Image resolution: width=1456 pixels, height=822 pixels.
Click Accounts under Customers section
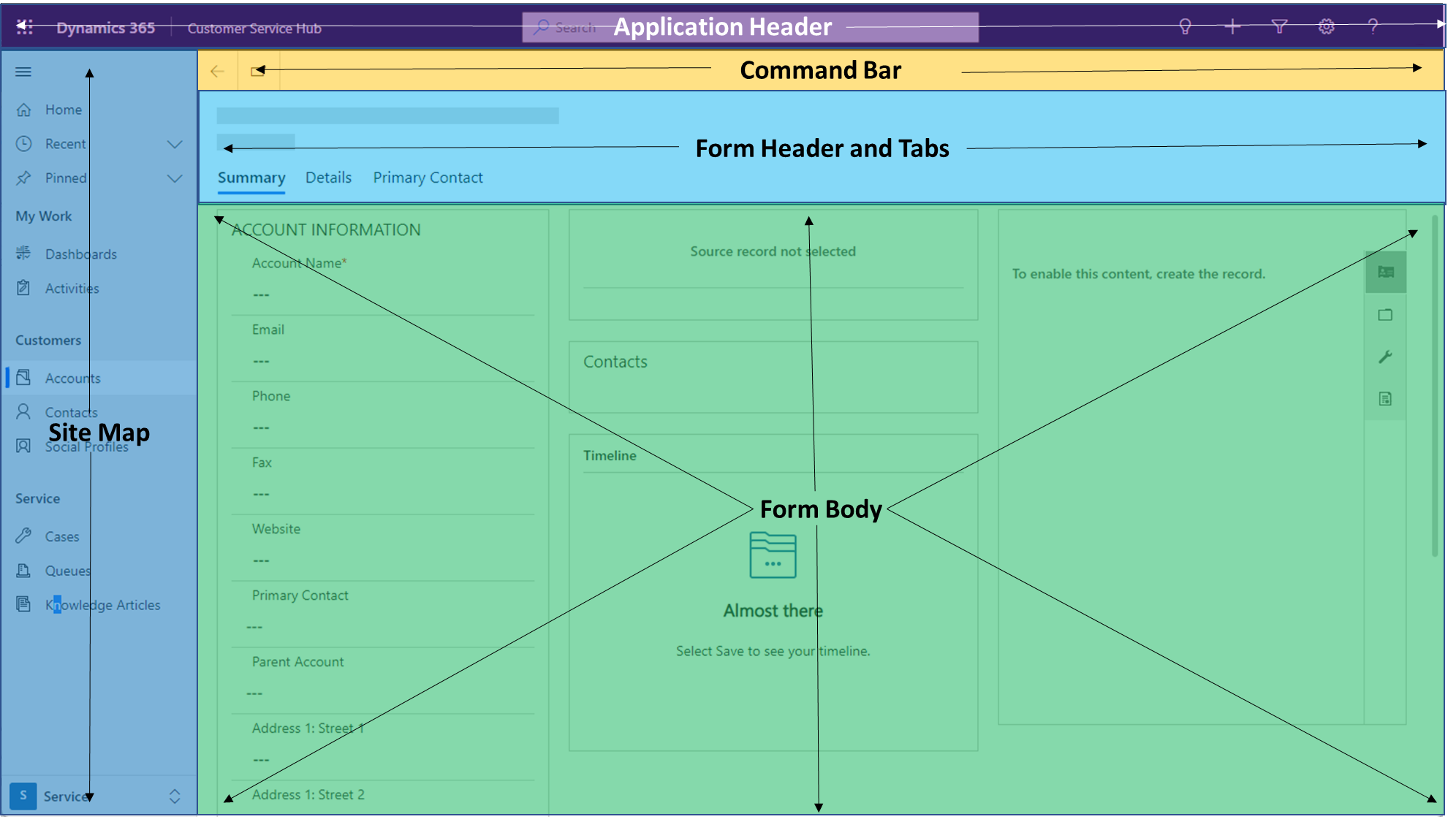tap(73, 378)
